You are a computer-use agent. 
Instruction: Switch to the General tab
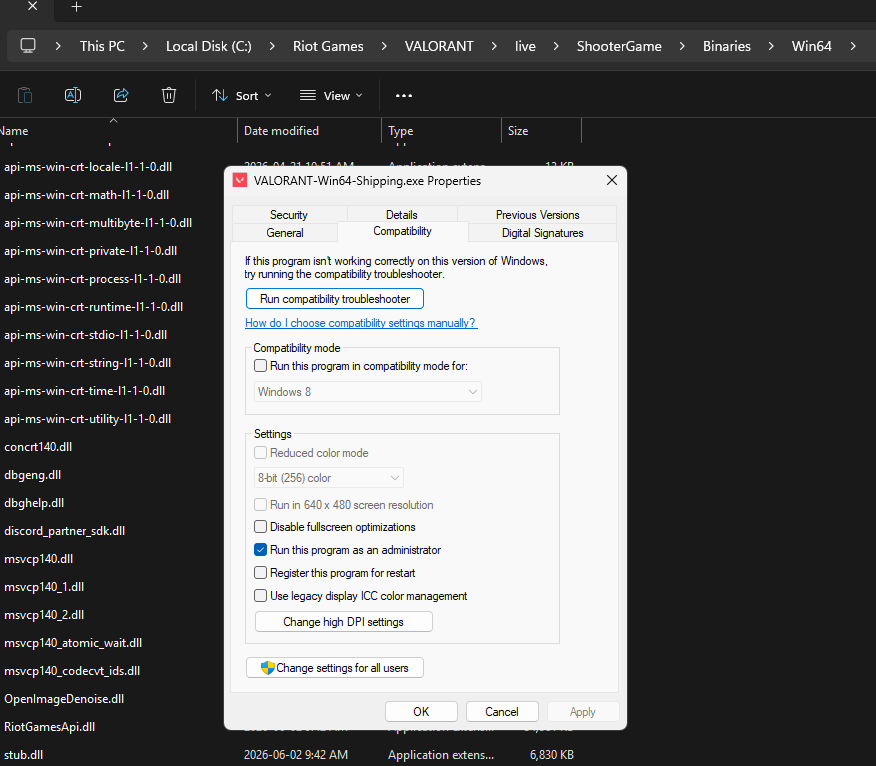[x=285, y=232]
